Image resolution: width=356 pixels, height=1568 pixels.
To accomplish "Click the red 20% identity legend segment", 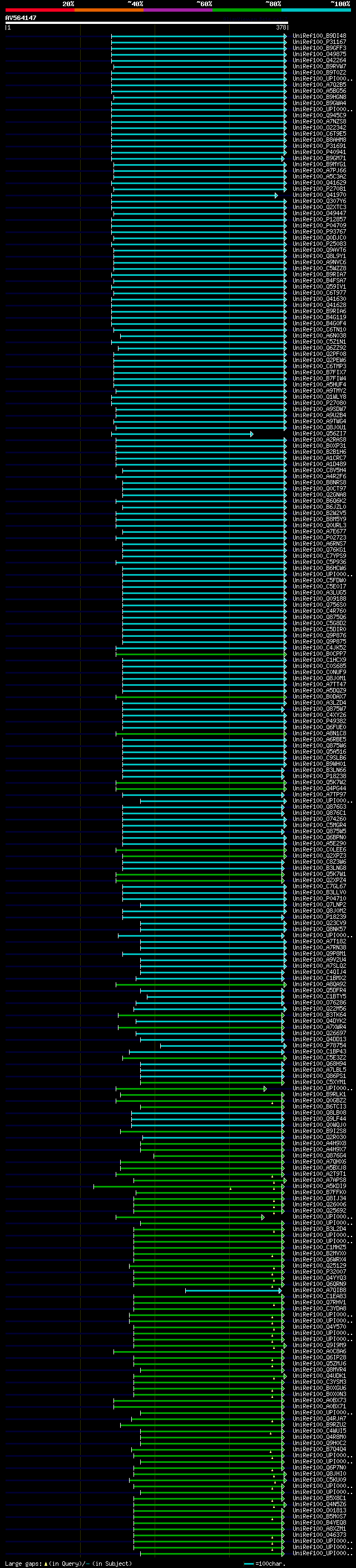I will tap(39, 10).
